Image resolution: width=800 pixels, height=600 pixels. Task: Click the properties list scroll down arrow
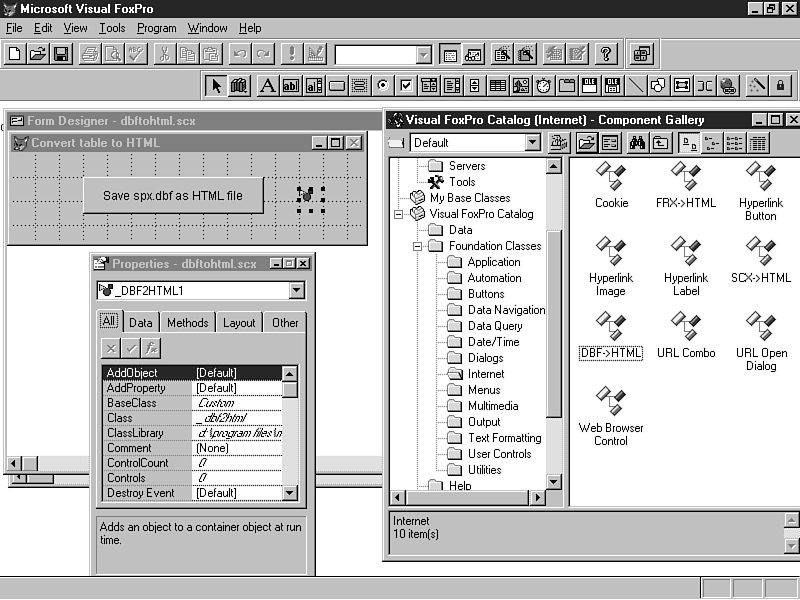tap(290, 492)
